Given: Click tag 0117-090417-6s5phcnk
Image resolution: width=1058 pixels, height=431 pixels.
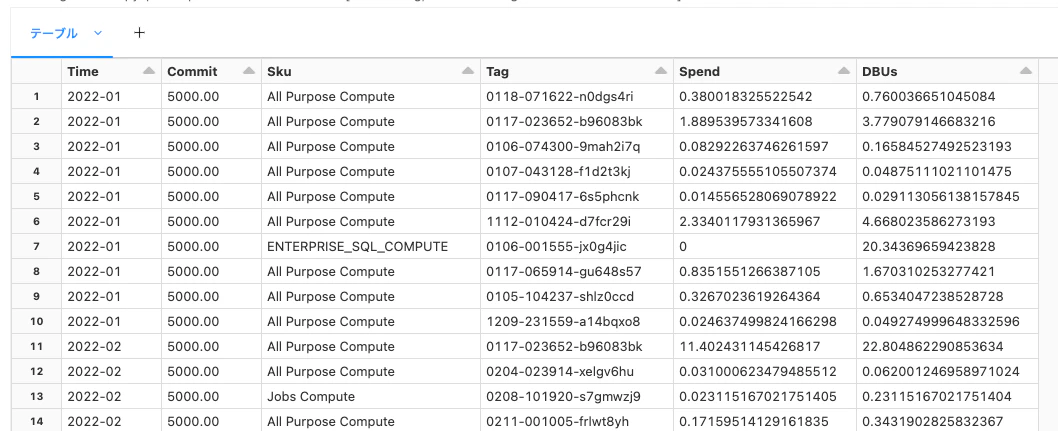Looking at the screenshot, I should (562, 196).
